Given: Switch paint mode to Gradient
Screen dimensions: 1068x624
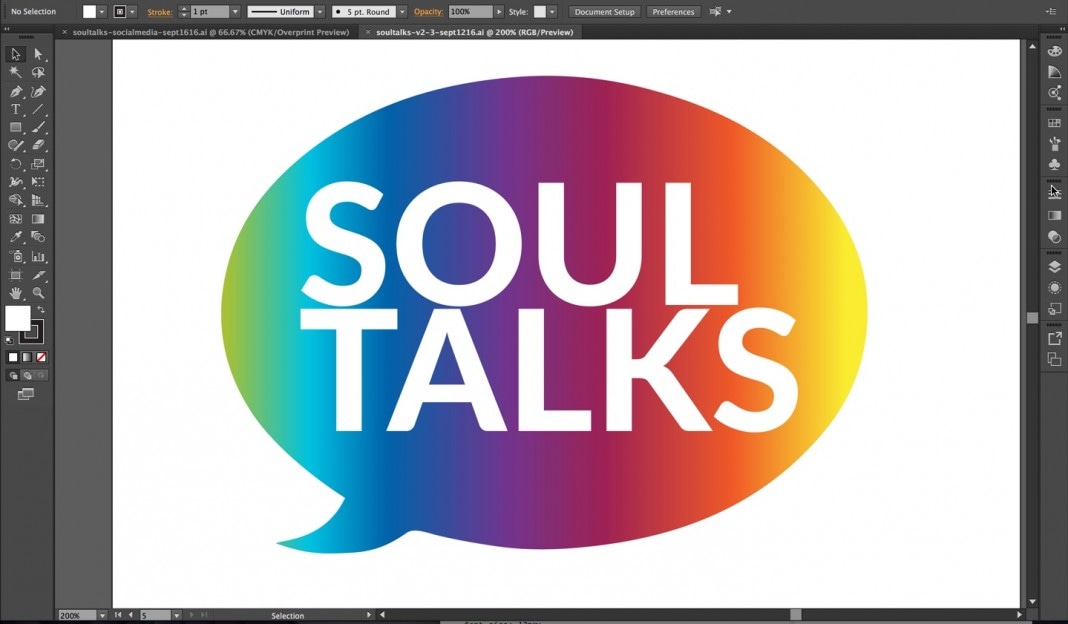Looking at the screenshot, I should click(27, 357).
